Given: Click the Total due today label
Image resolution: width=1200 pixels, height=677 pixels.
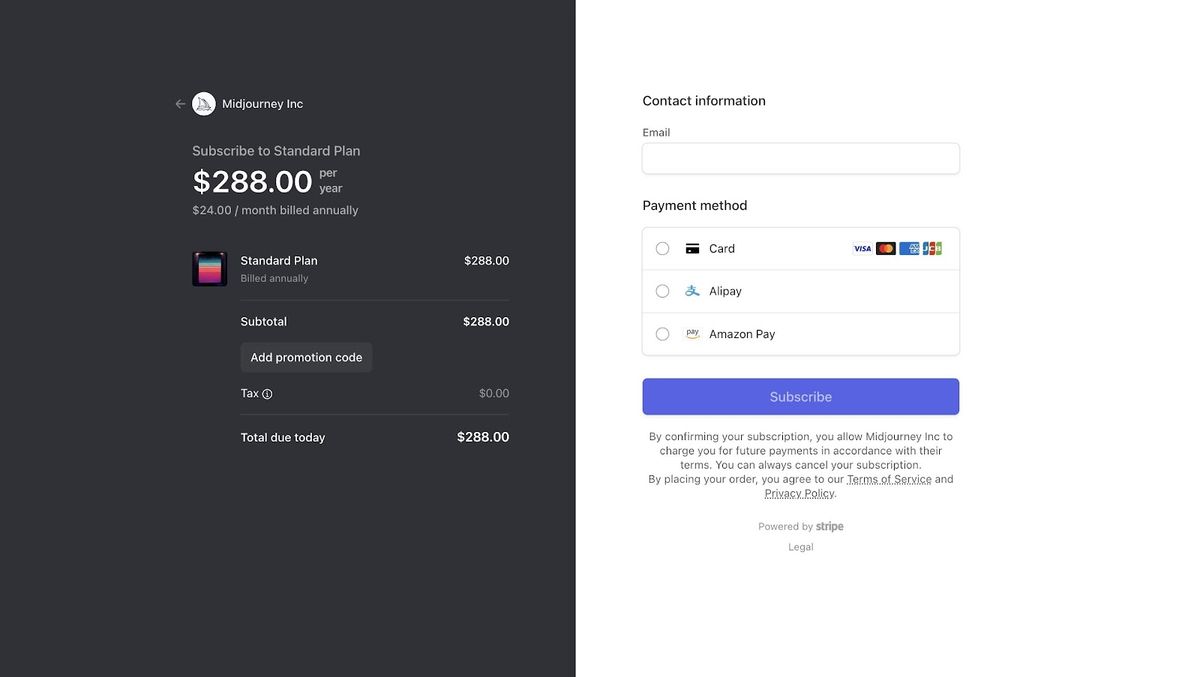Looking at the screenshot, I should tap(283, 438).
